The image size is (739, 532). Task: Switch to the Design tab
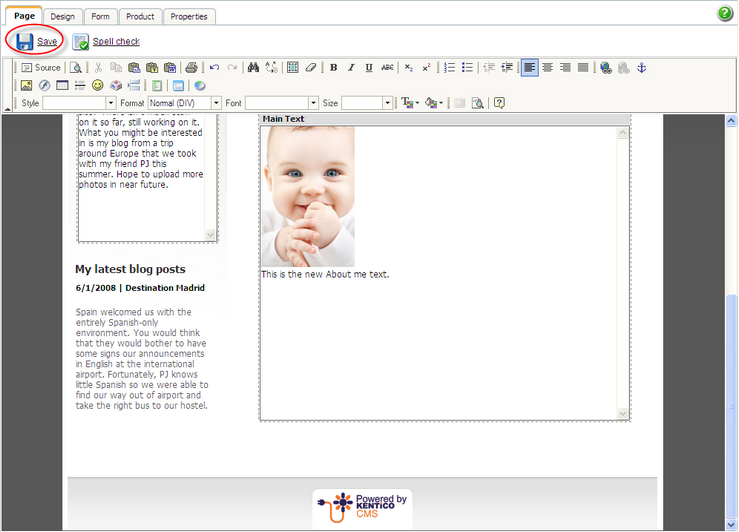[62, 16]
